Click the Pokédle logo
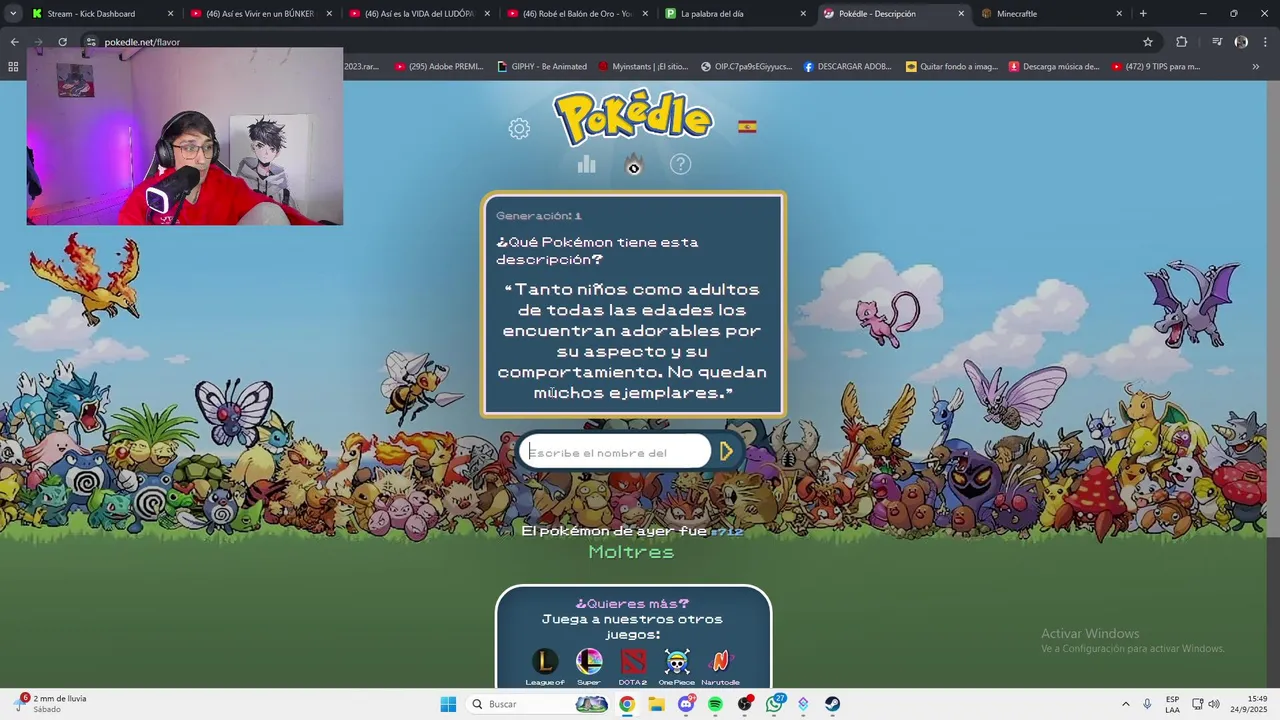 click(633, 118)
